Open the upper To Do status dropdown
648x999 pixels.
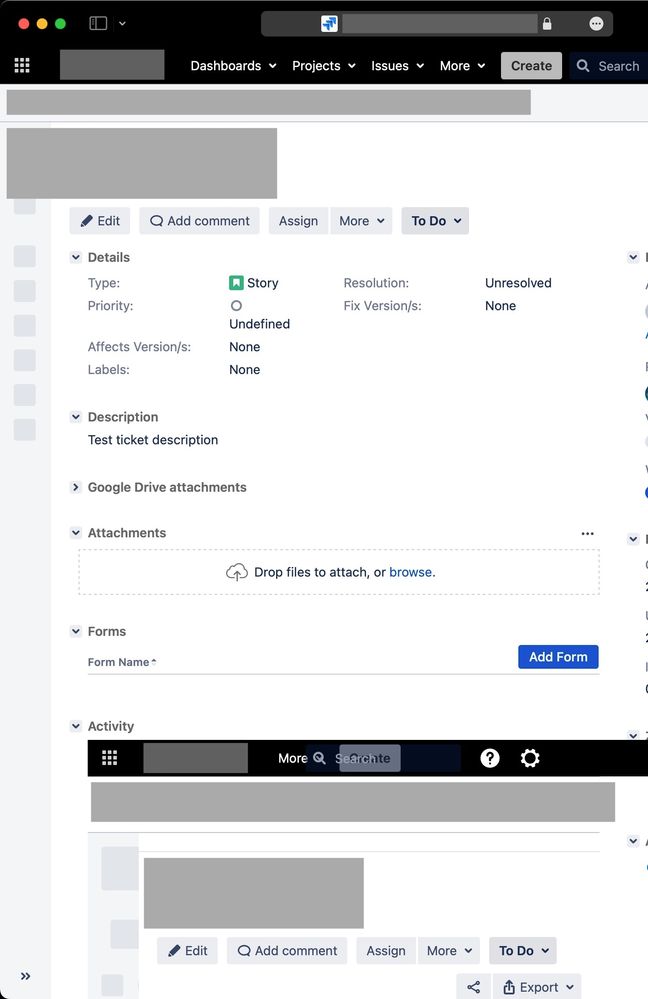435,220
